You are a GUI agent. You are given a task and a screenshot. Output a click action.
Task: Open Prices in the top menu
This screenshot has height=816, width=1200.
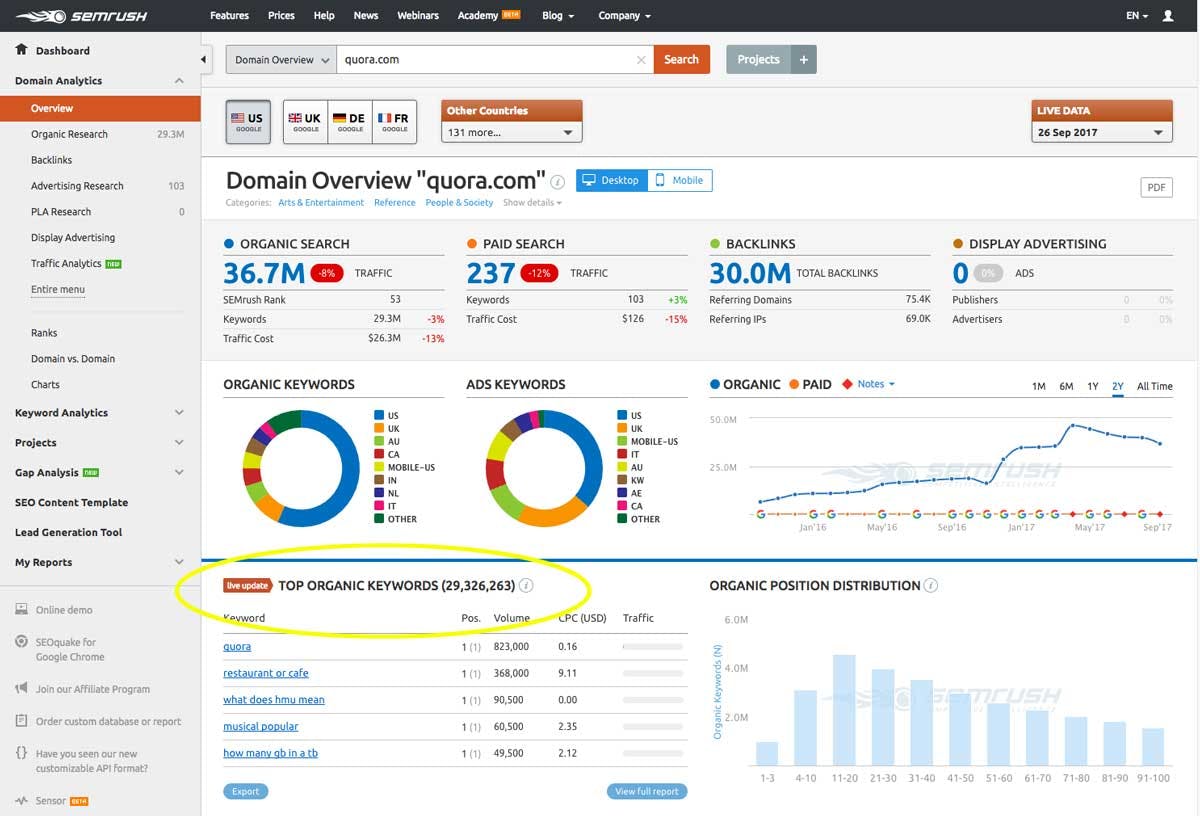coord(281,16)
